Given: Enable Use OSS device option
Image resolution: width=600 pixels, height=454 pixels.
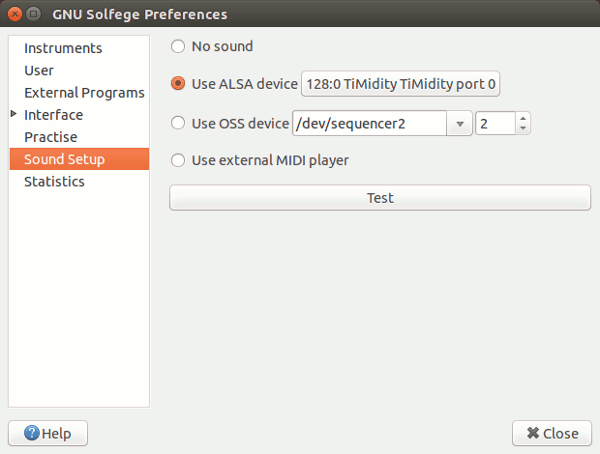Looking at the screenshot, I should click(178, 123).
